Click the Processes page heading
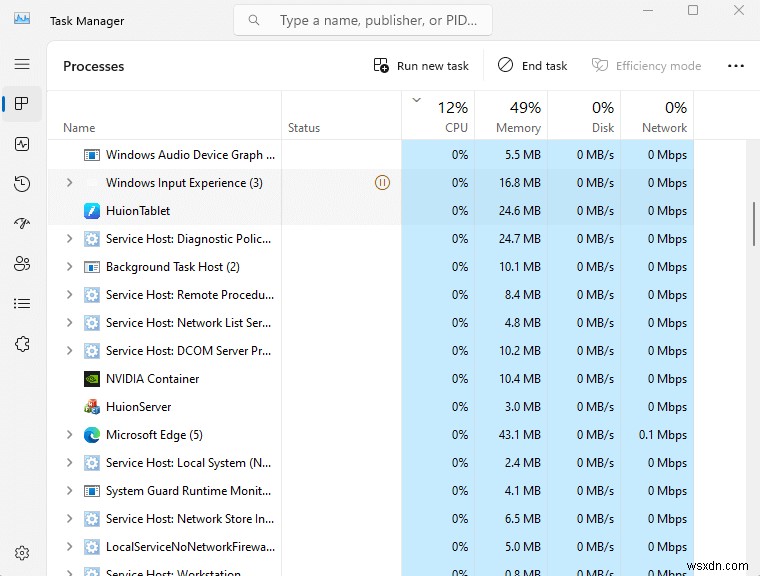This screenshot has height=576, width=760. 94,66
